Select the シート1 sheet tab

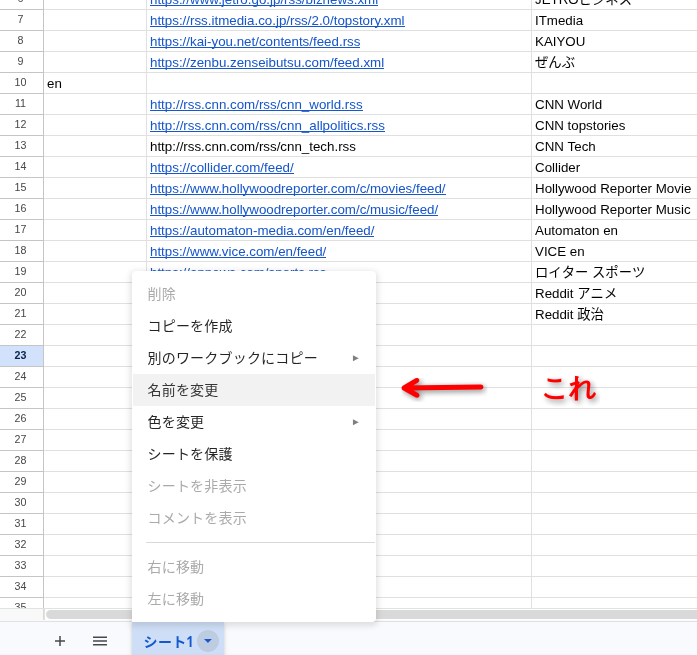coord(167,642)
